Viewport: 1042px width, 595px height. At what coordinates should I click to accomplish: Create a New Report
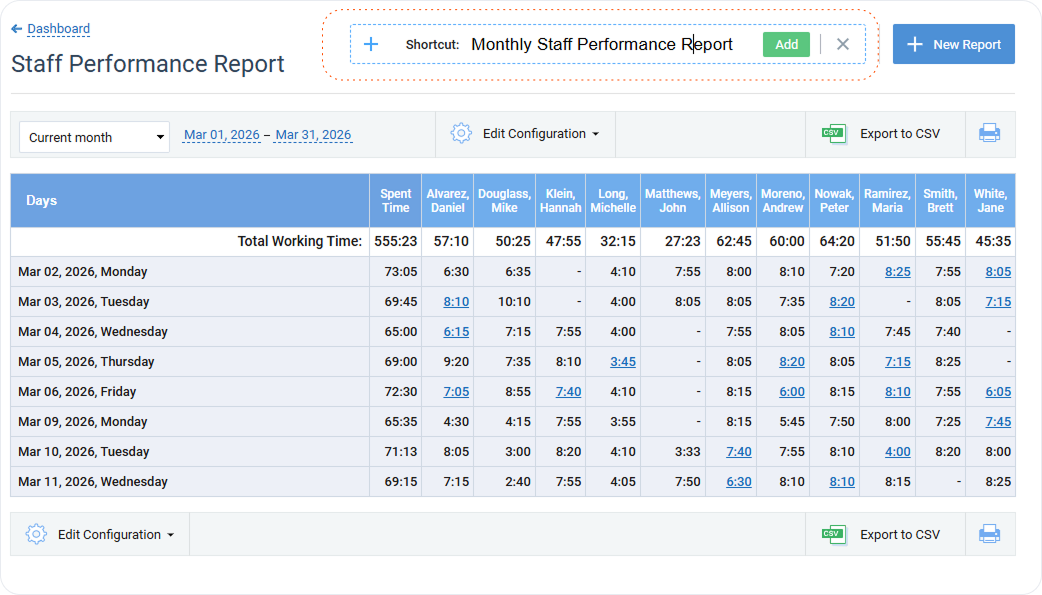[x=953, y=44]
